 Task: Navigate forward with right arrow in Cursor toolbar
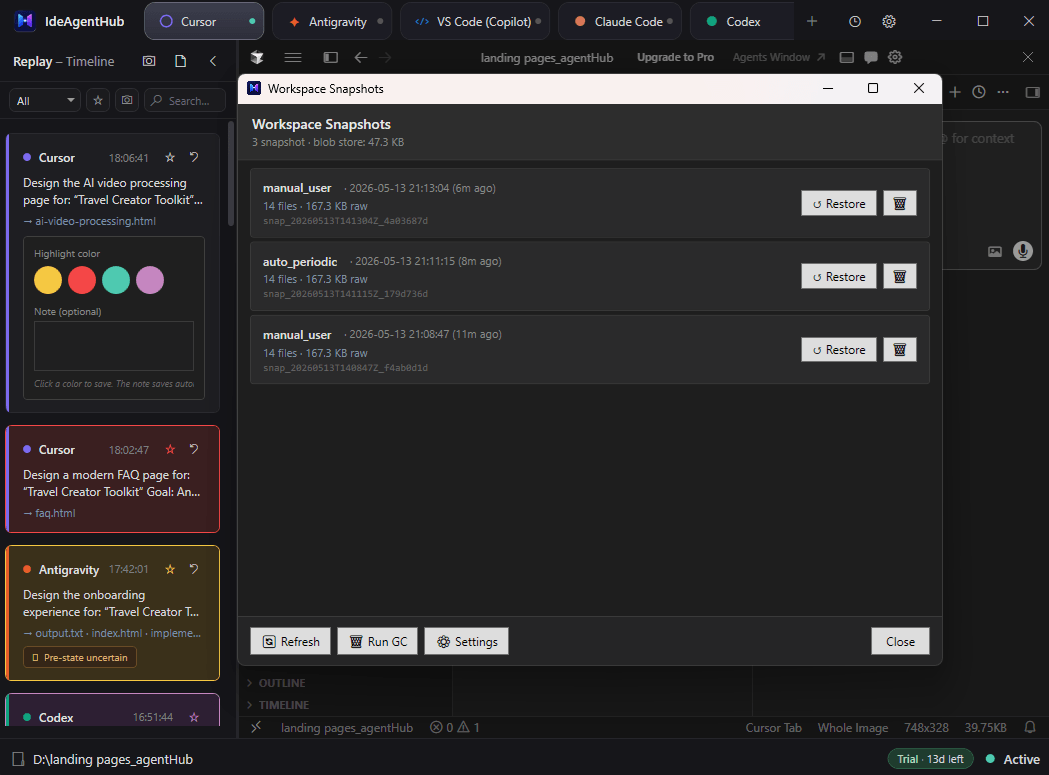click(x=385, y=58)
